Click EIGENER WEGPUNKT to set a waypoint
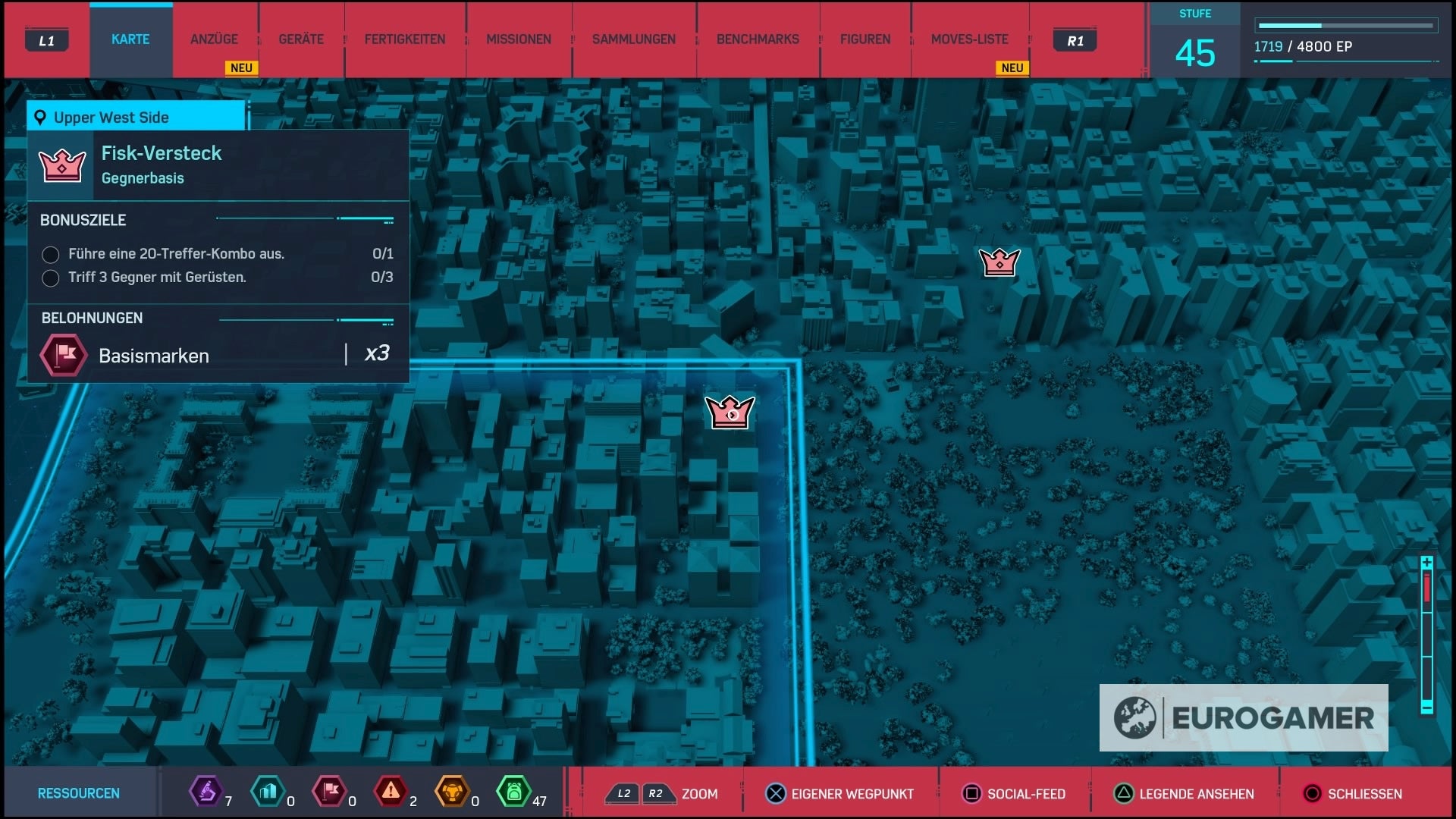Image resolution: width=1456 pixels, height=819 pixels. (x=852, y=794)
